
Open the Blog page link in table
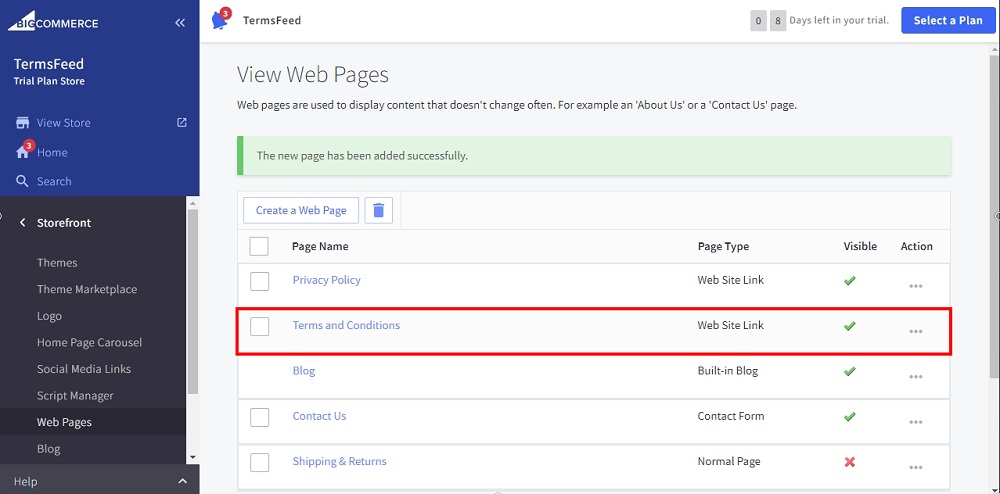[x=304, y=371]
